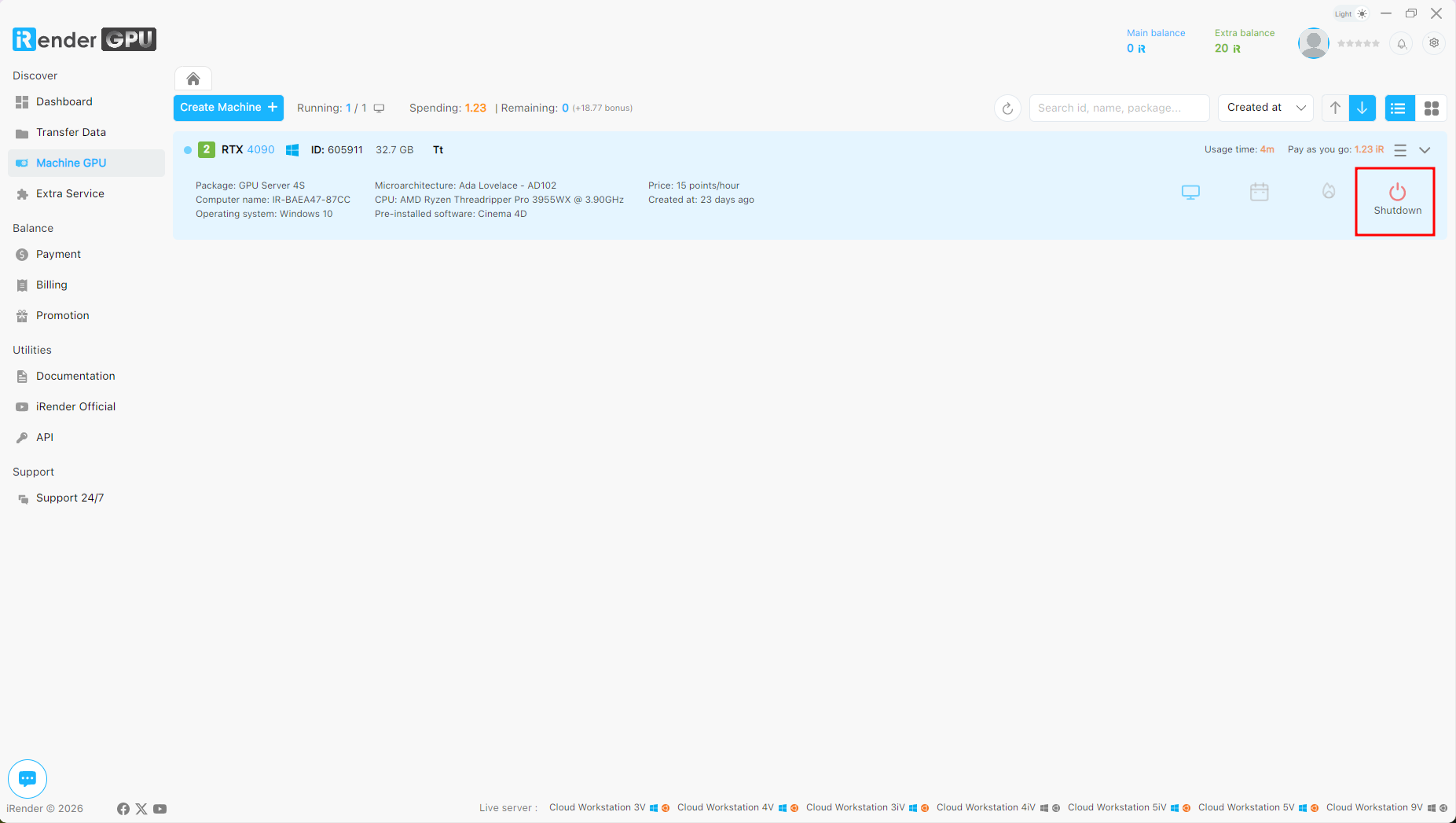Screen dimensions: 1456x823
Task: Open iRender's YouTube channel
Action: click(x=160, y=809)
